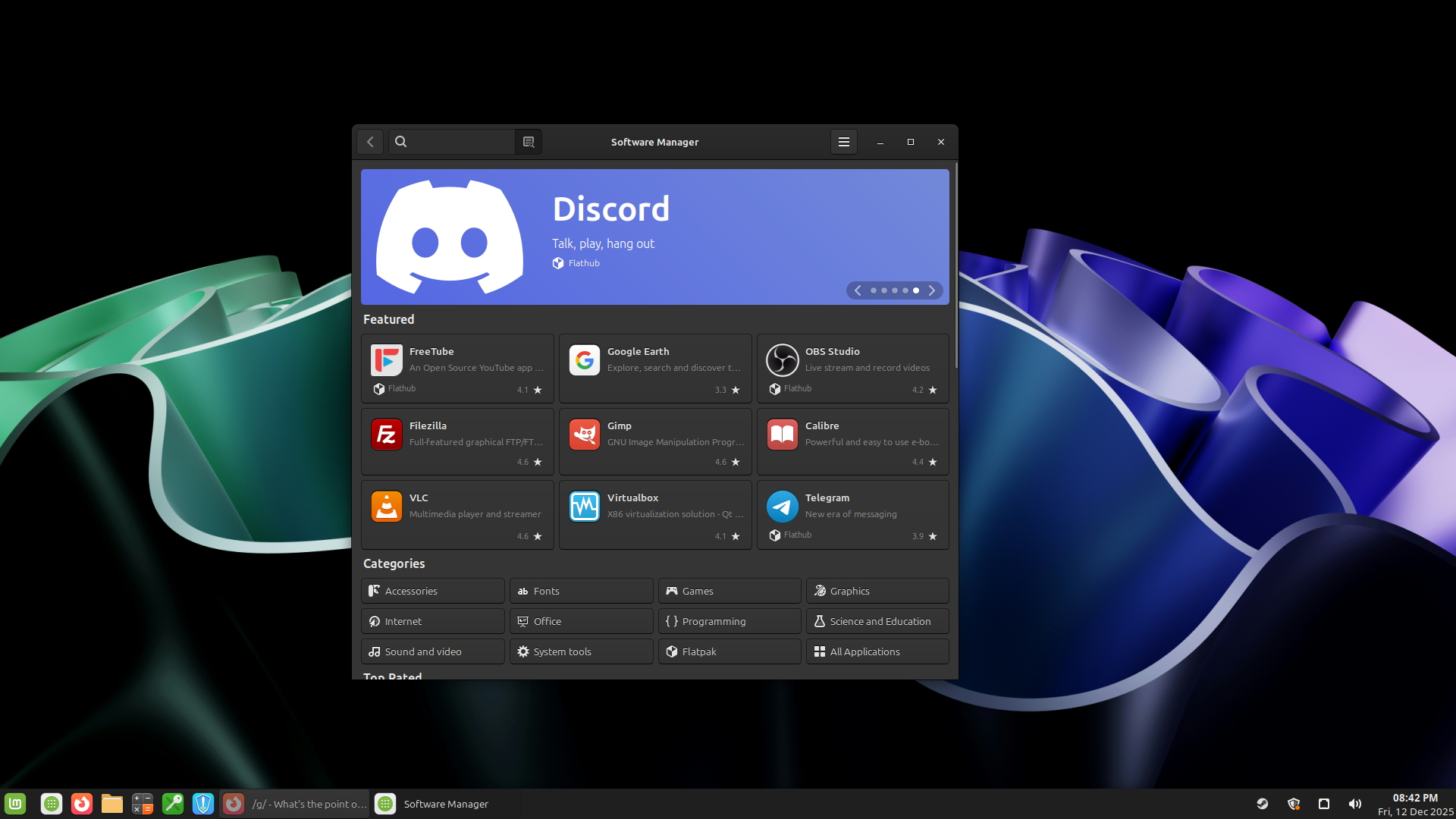Viewport: 1456px width, 819px height.
Task: Click the Gimp app icon
Action: click(584, 435)
